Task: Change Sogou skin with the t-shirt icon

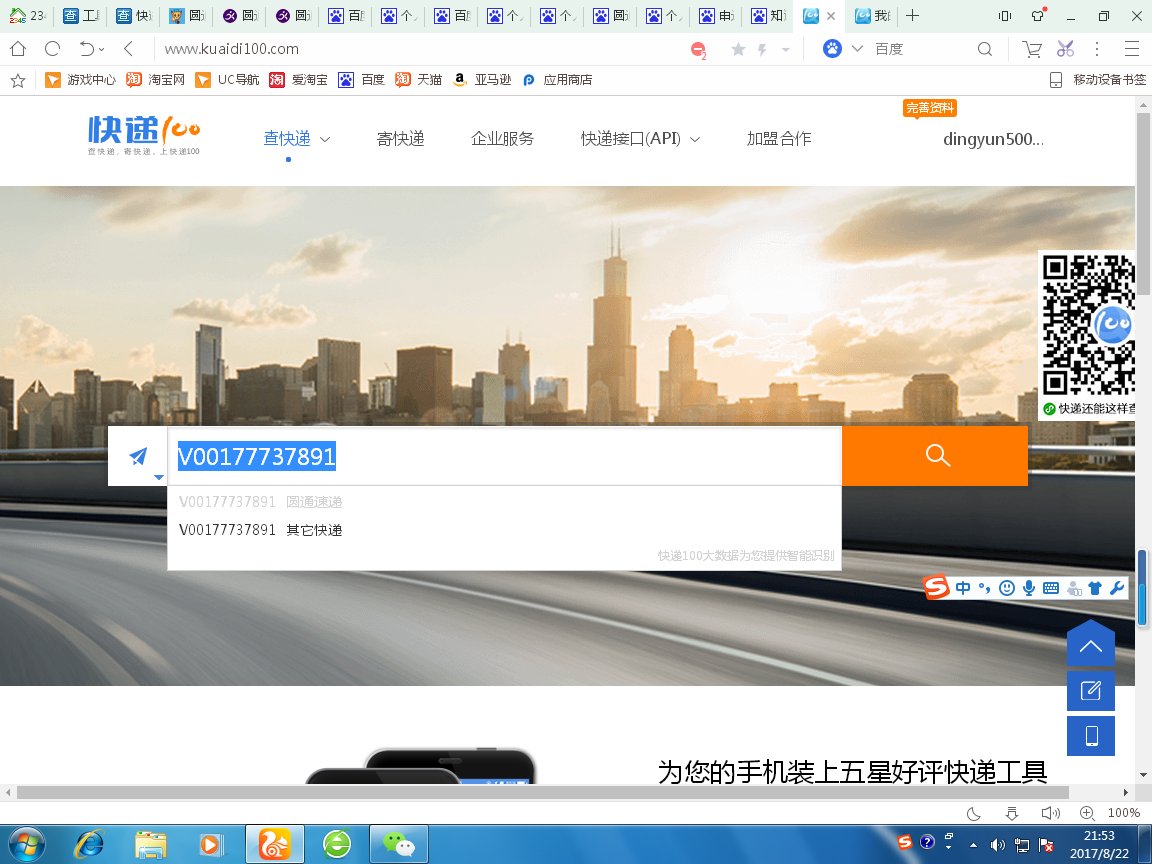Action: (1095, 588)
